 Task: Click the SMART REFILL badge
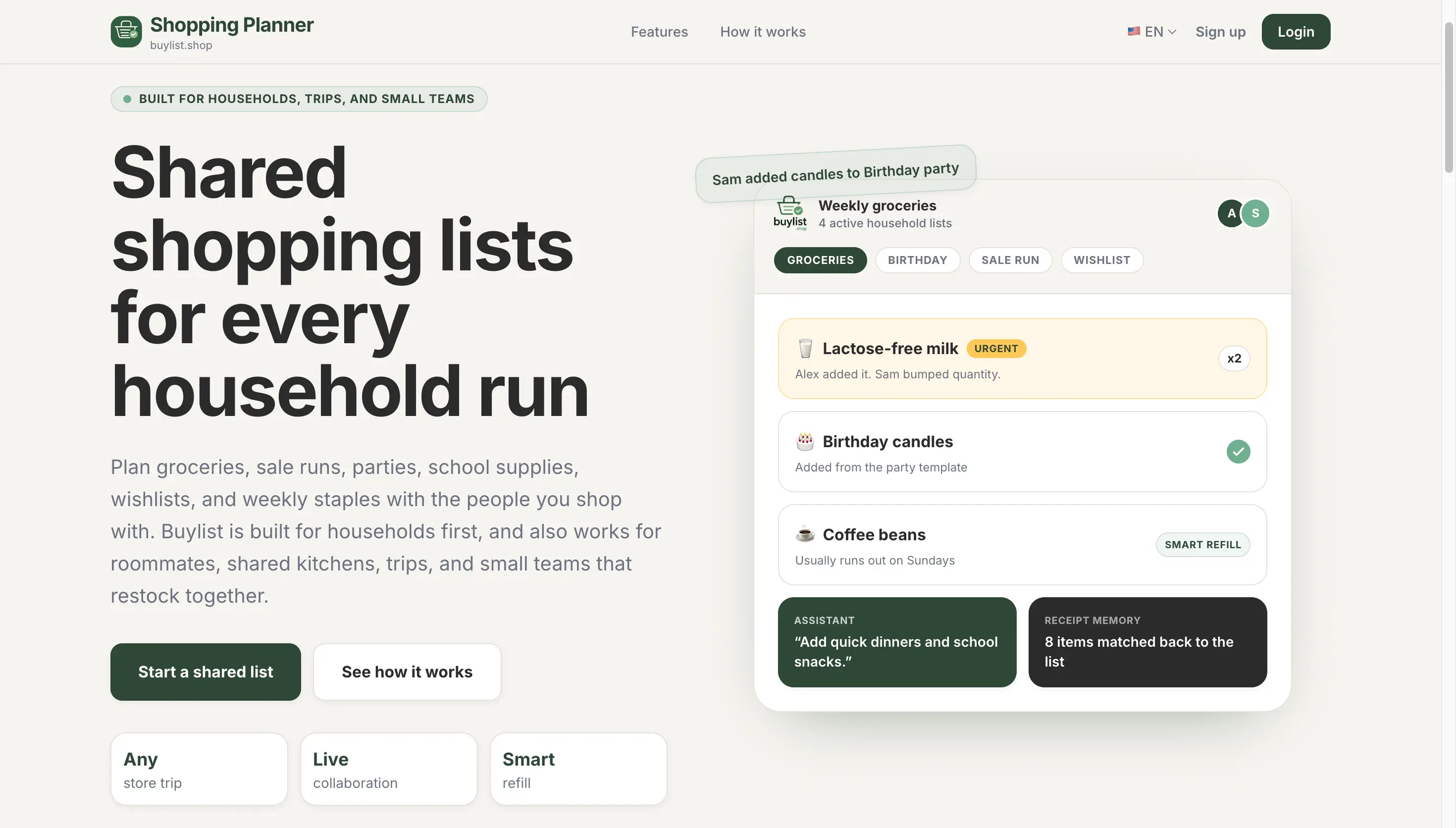click(1202, 545)
